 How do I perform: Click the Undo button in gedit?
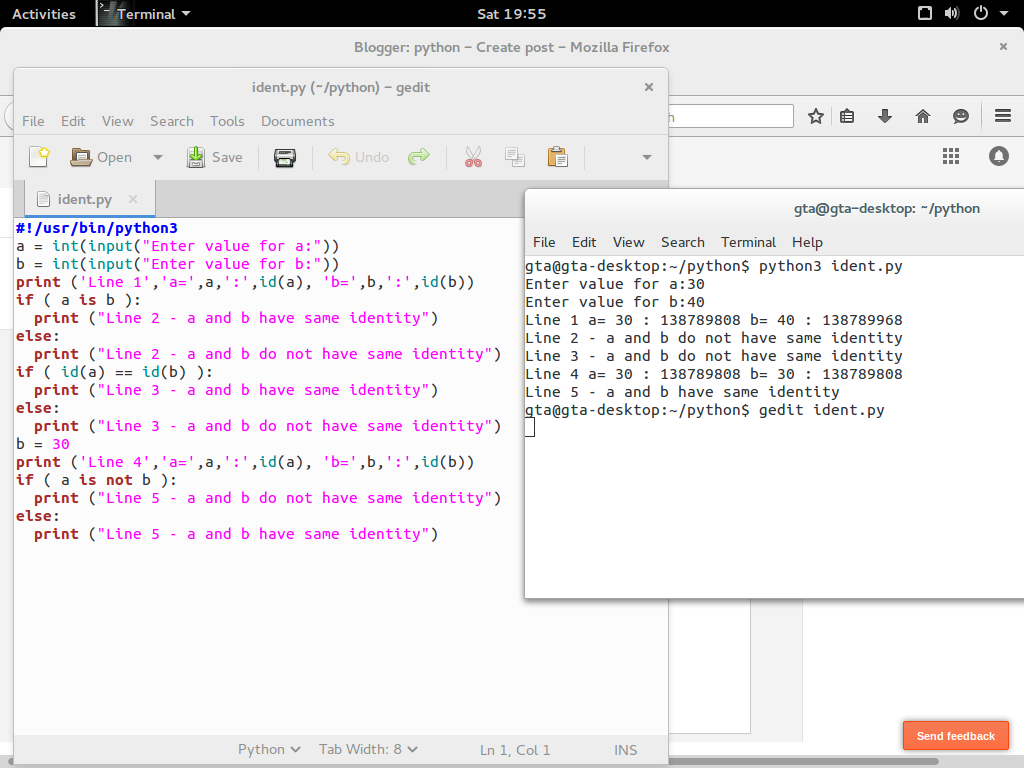[x=359, y=157]
